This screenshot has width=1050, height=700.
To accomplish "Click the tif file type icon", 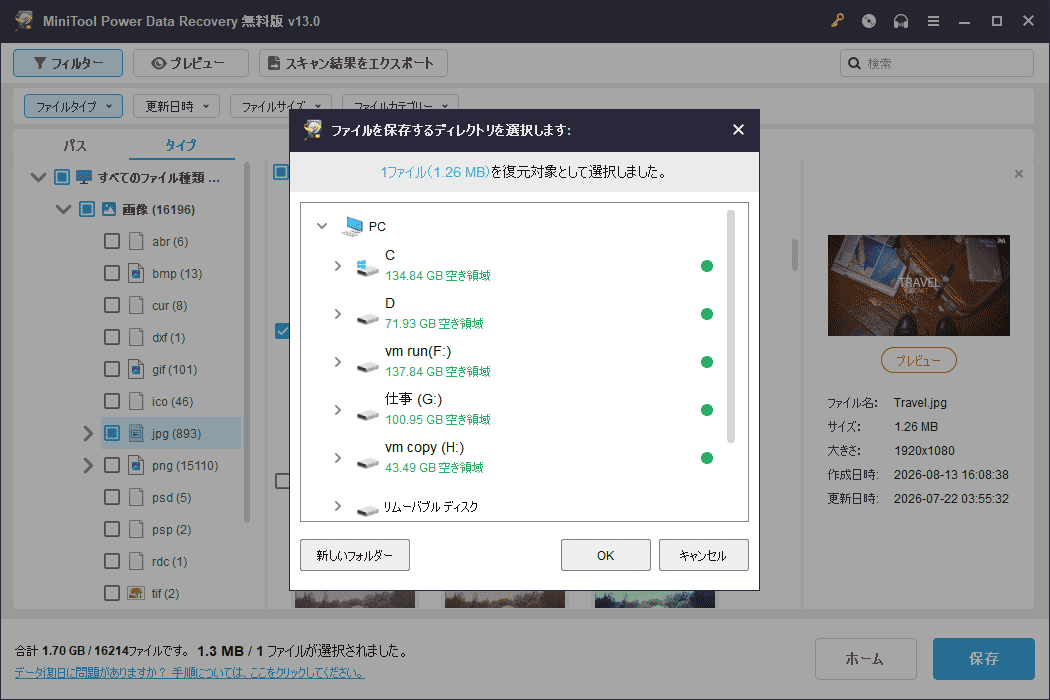I will (x=136, y=593).
